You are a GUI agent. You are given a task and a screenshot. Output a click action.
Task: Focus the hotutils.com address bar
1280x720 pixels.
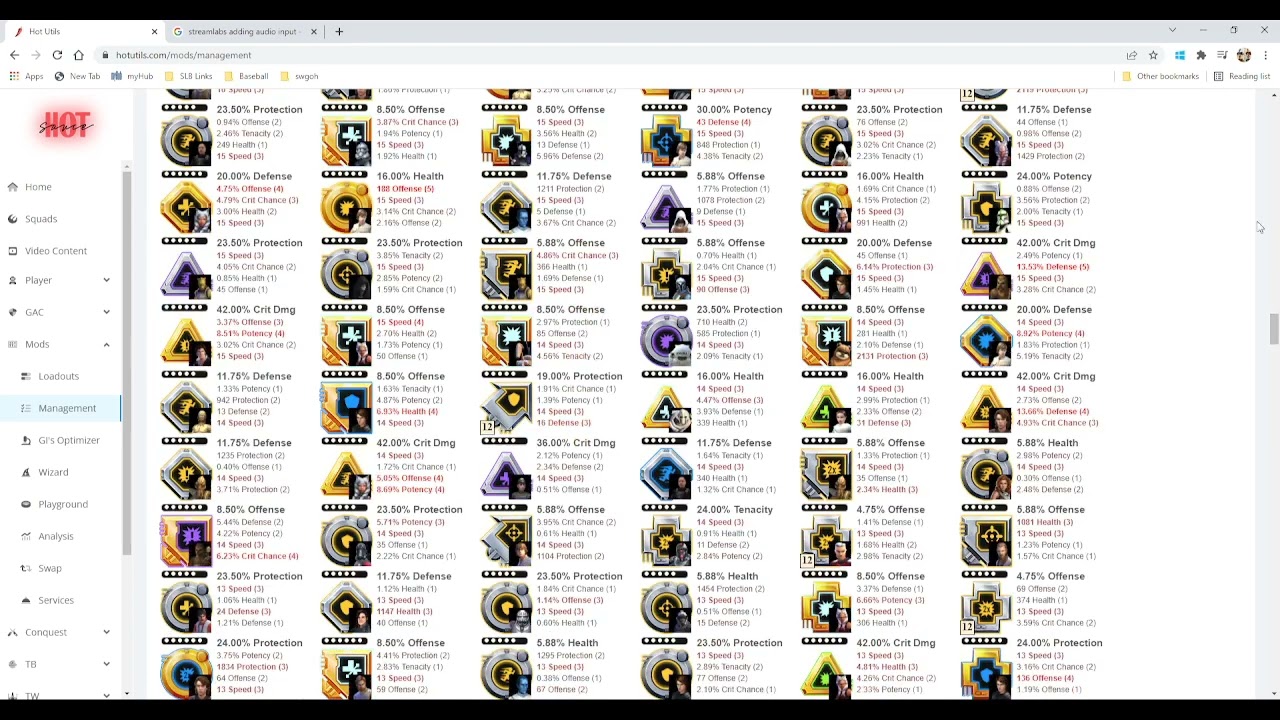click(610, 55)
